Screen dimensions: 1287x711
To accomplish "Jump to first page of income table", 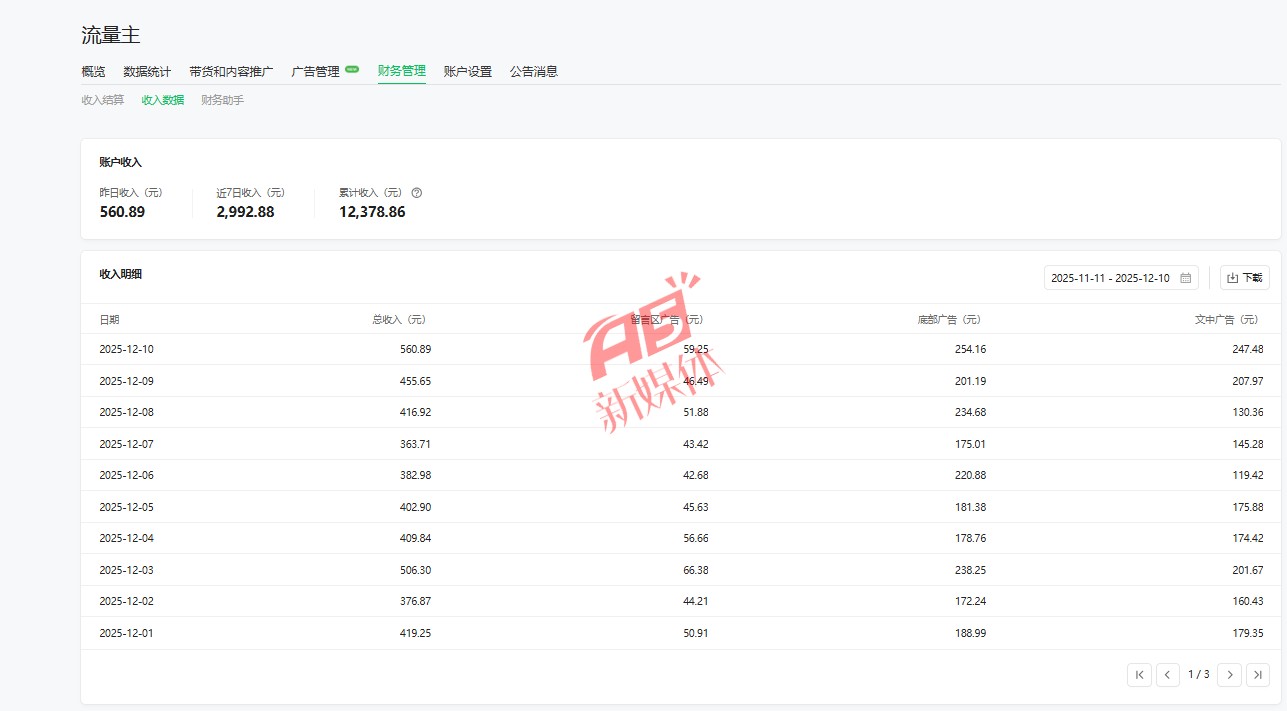I will pos(1139,675).
